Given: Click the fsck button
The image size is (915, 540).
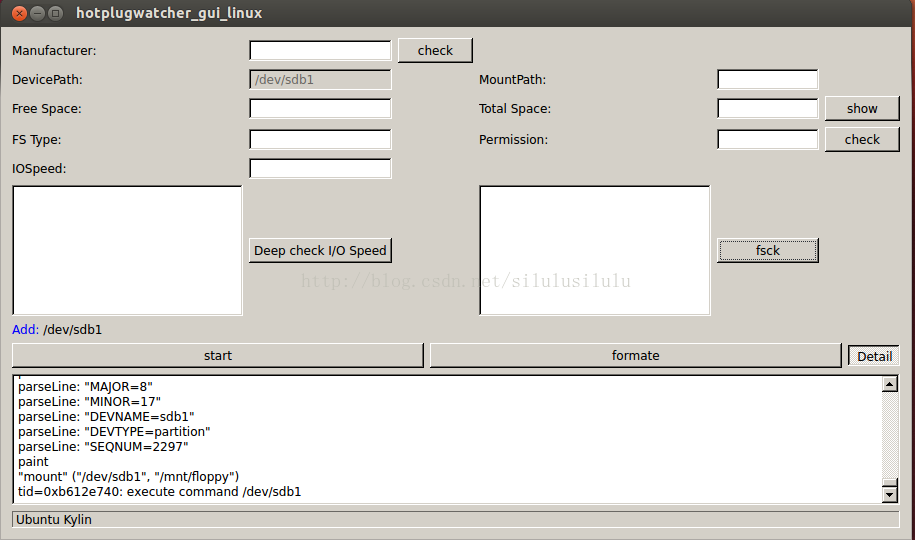Looking at the screenshot, I should 767,250.
